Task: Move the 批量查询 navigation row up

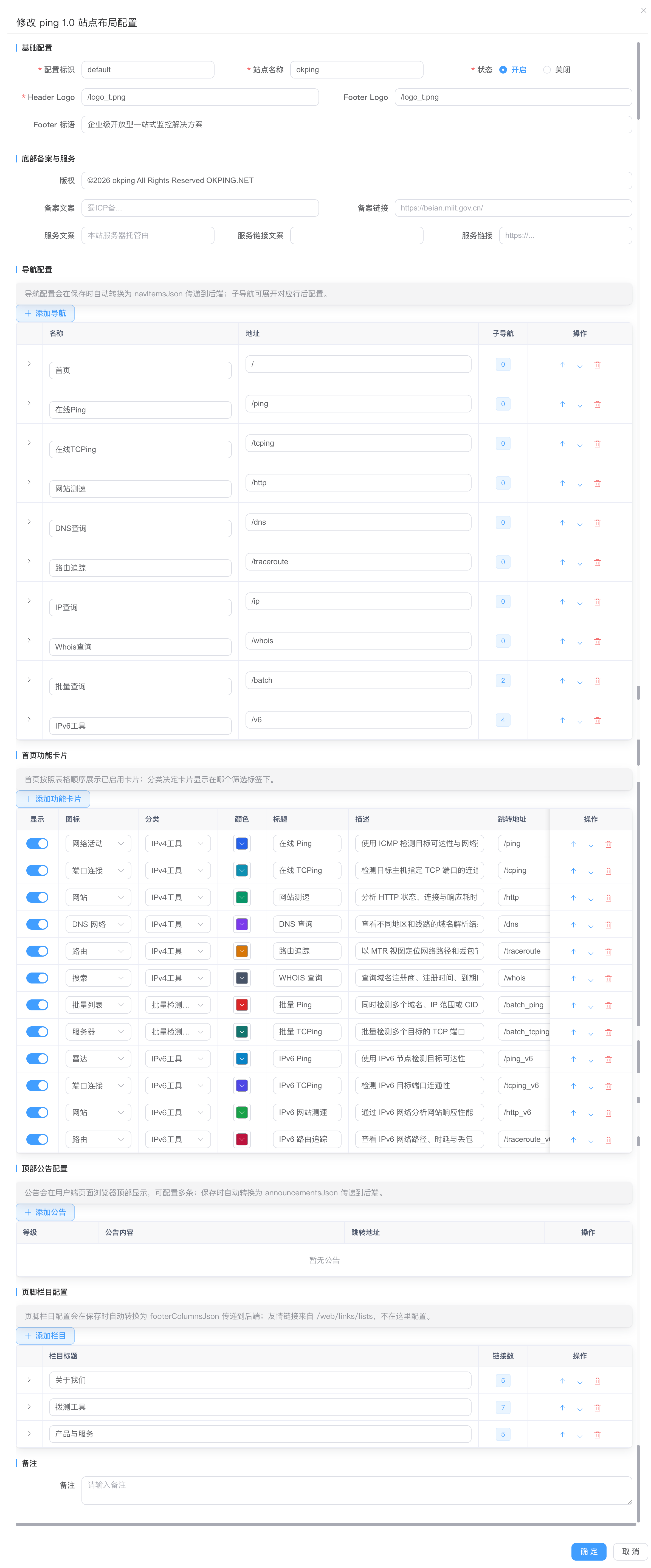Action: (x=562, y=681)
